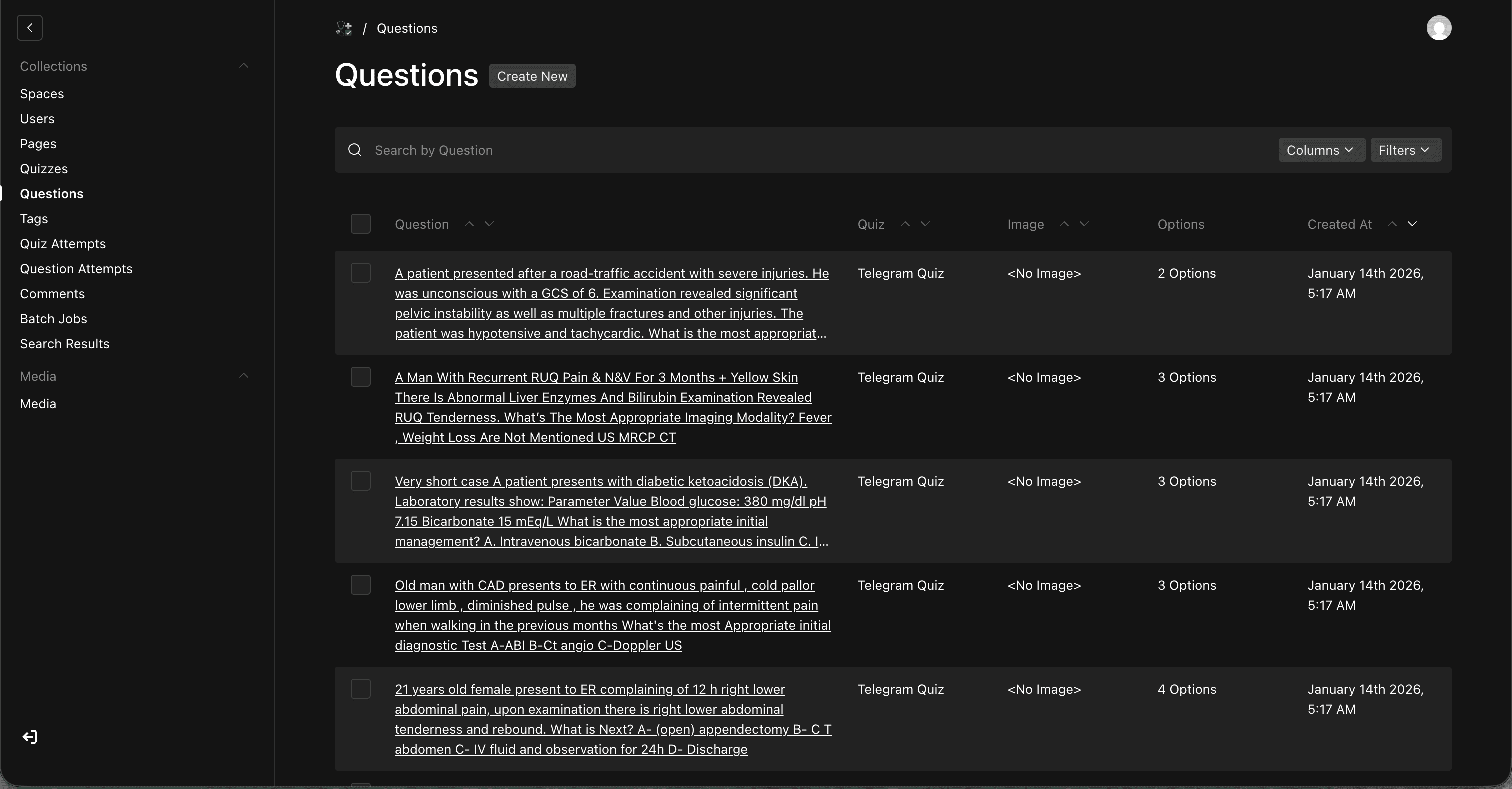Select the checkbox for the DKA question row

361,480
